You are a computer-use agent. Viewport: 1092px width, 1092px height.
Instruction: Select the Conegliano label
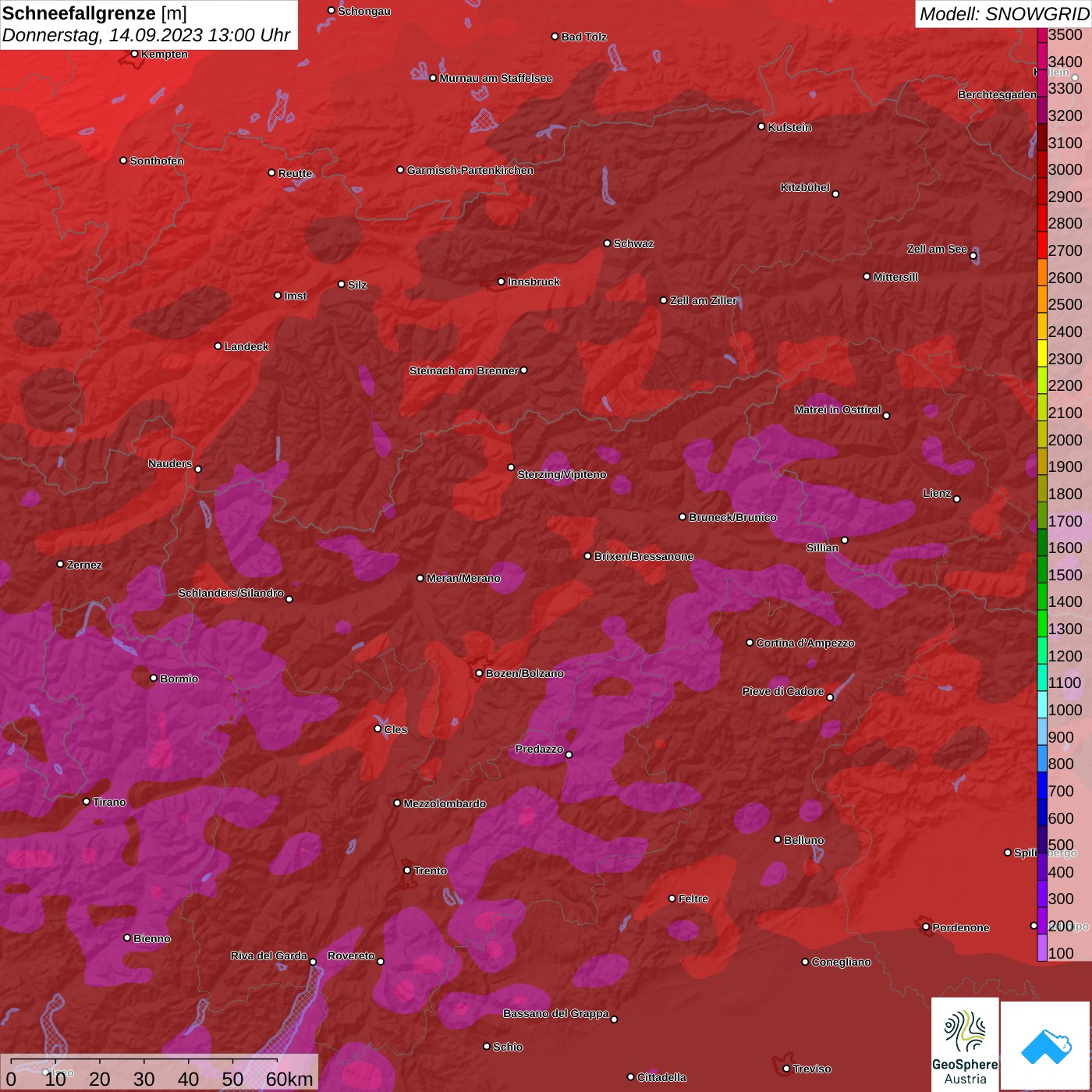(x=841, y=962)
